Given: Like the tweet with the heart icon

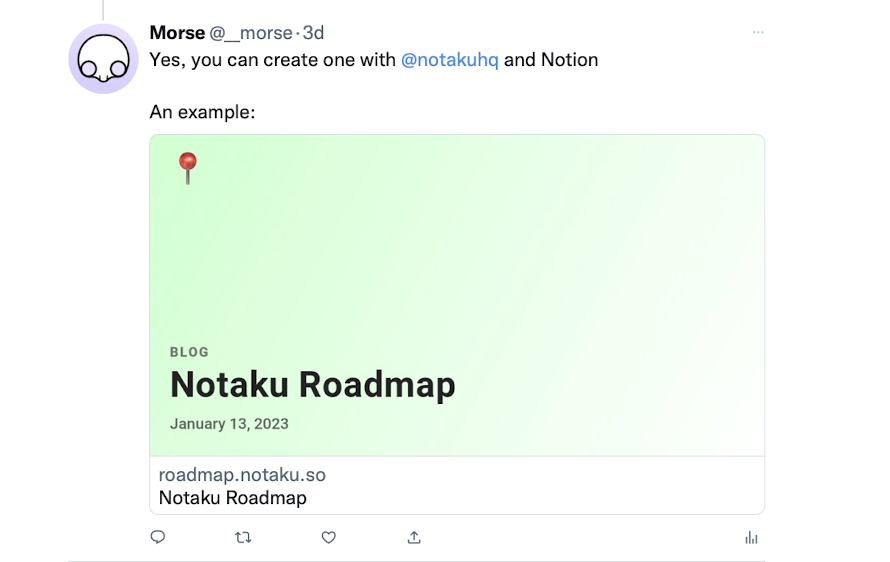Looking at the screenshot, I should click(x=329, y=537).
